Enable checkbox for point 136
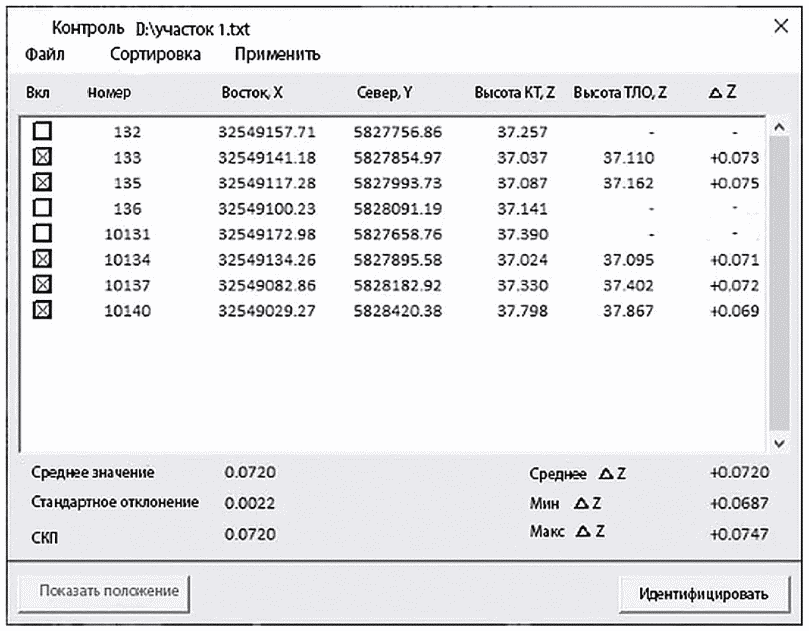The height and width of the screenshot is (631, 809). click(x=42, y=208)
